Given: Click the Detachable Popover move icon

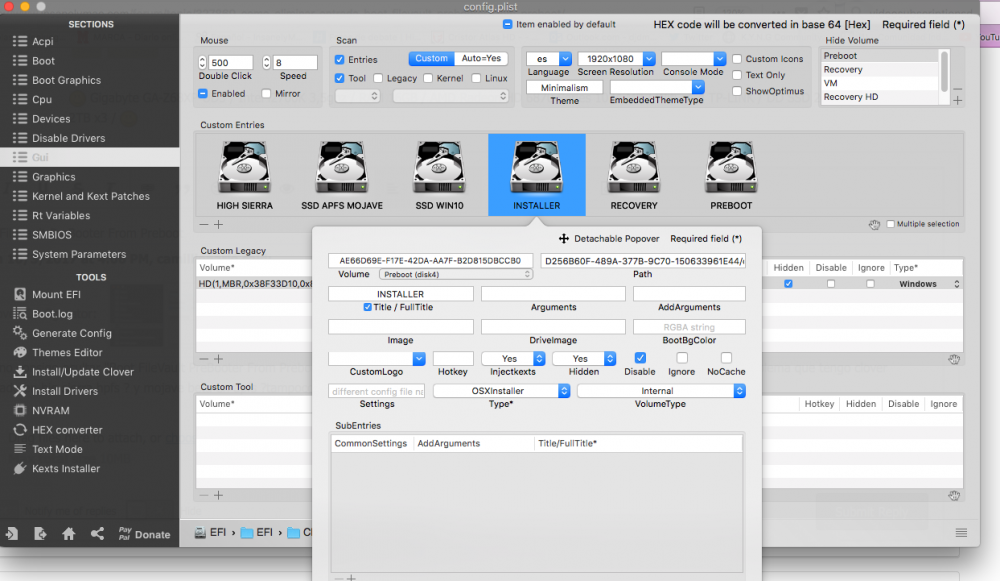Looking at the screenshot, I should point(564,239).
